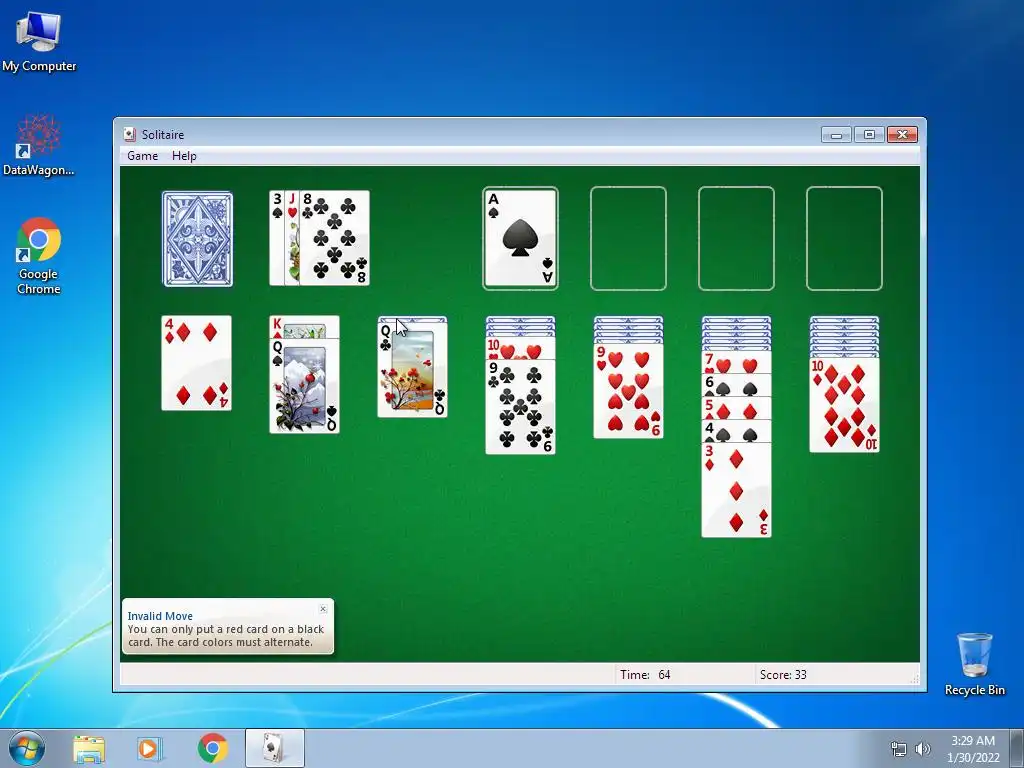1024x768 pixels.
Task: Open the DataWagon desktop shortcut
Action: [x=39, y=145]
